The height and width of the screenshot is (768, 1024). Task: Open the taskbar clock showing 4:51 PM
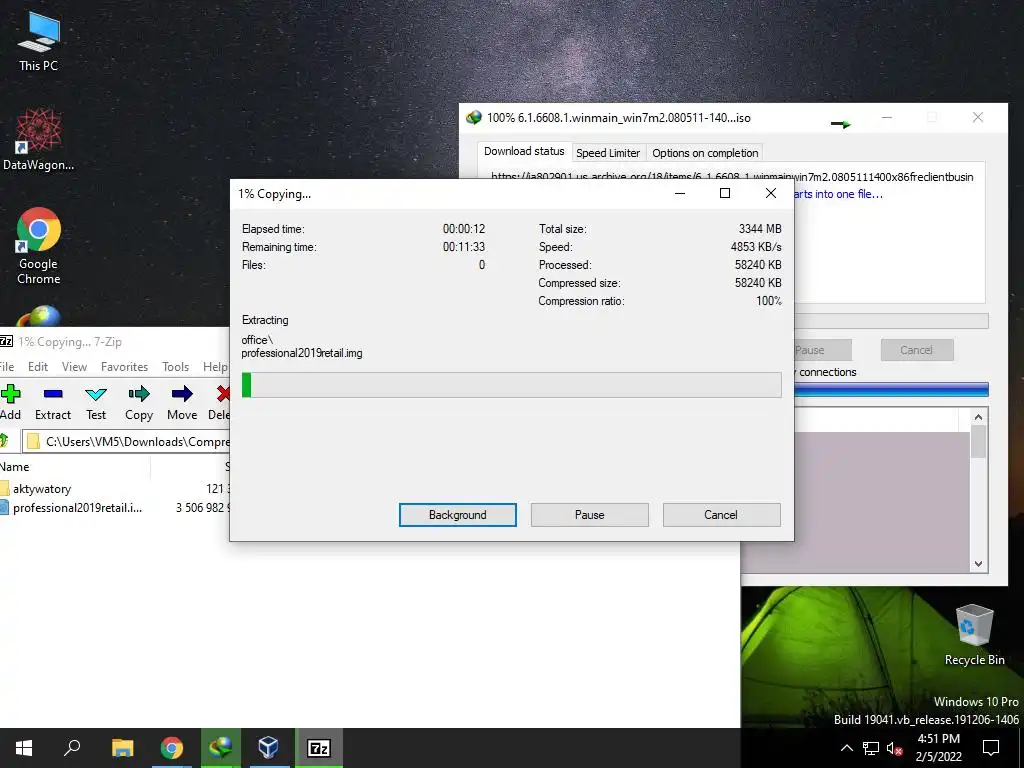[x=938, y=748]
